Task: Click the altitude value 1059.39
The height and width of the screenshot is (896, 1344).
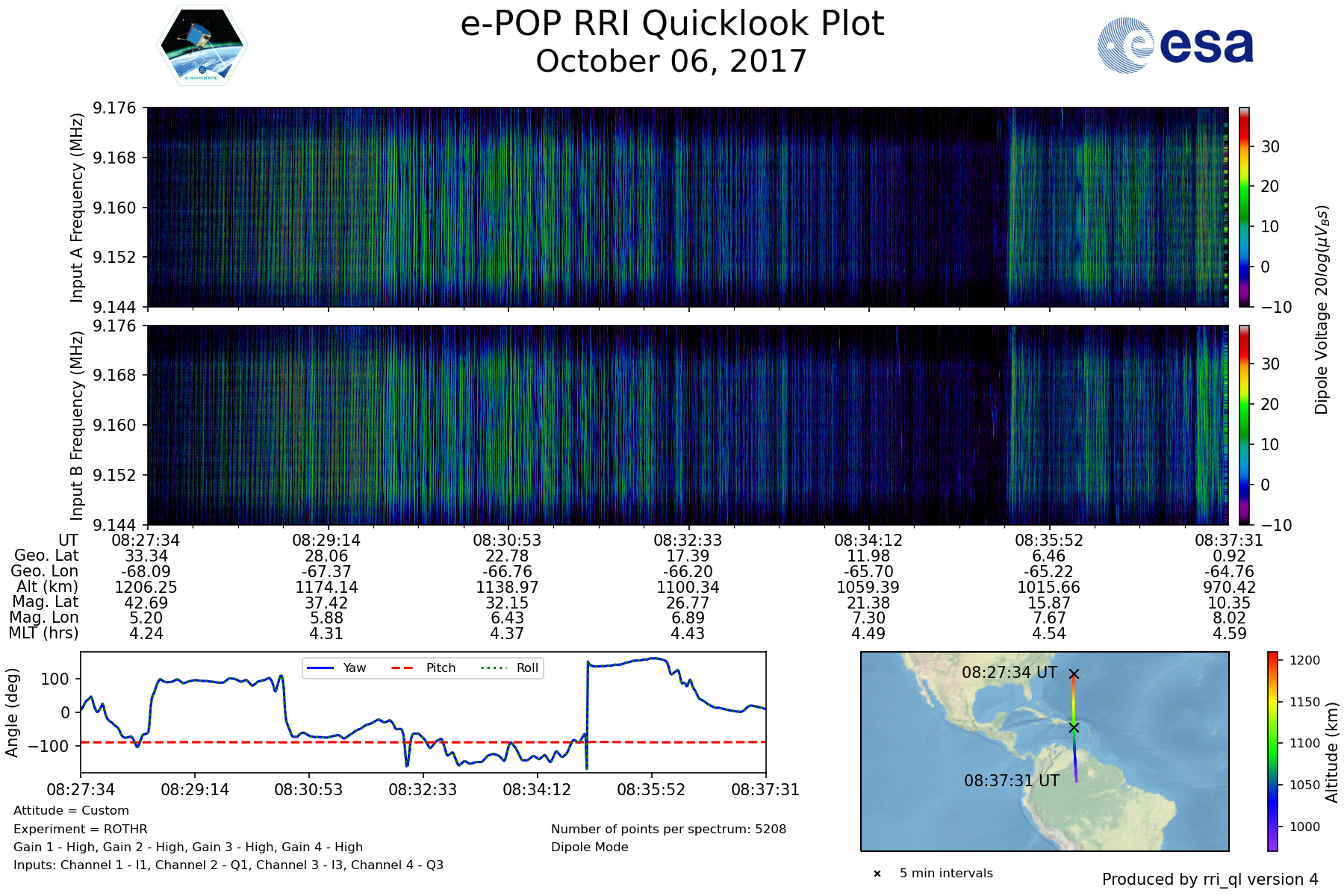Action: point(868,588)
